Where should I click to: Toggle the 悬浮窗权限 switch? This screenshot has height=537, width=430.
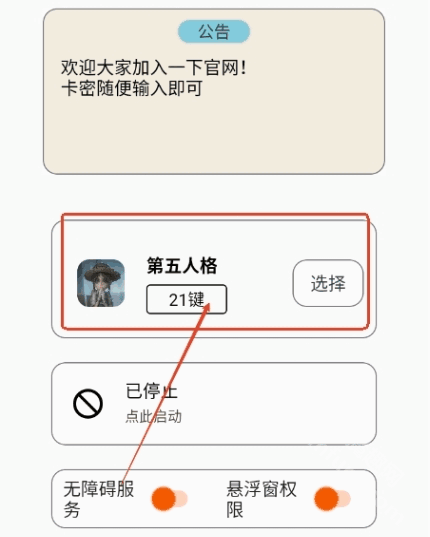pos(332,498)
